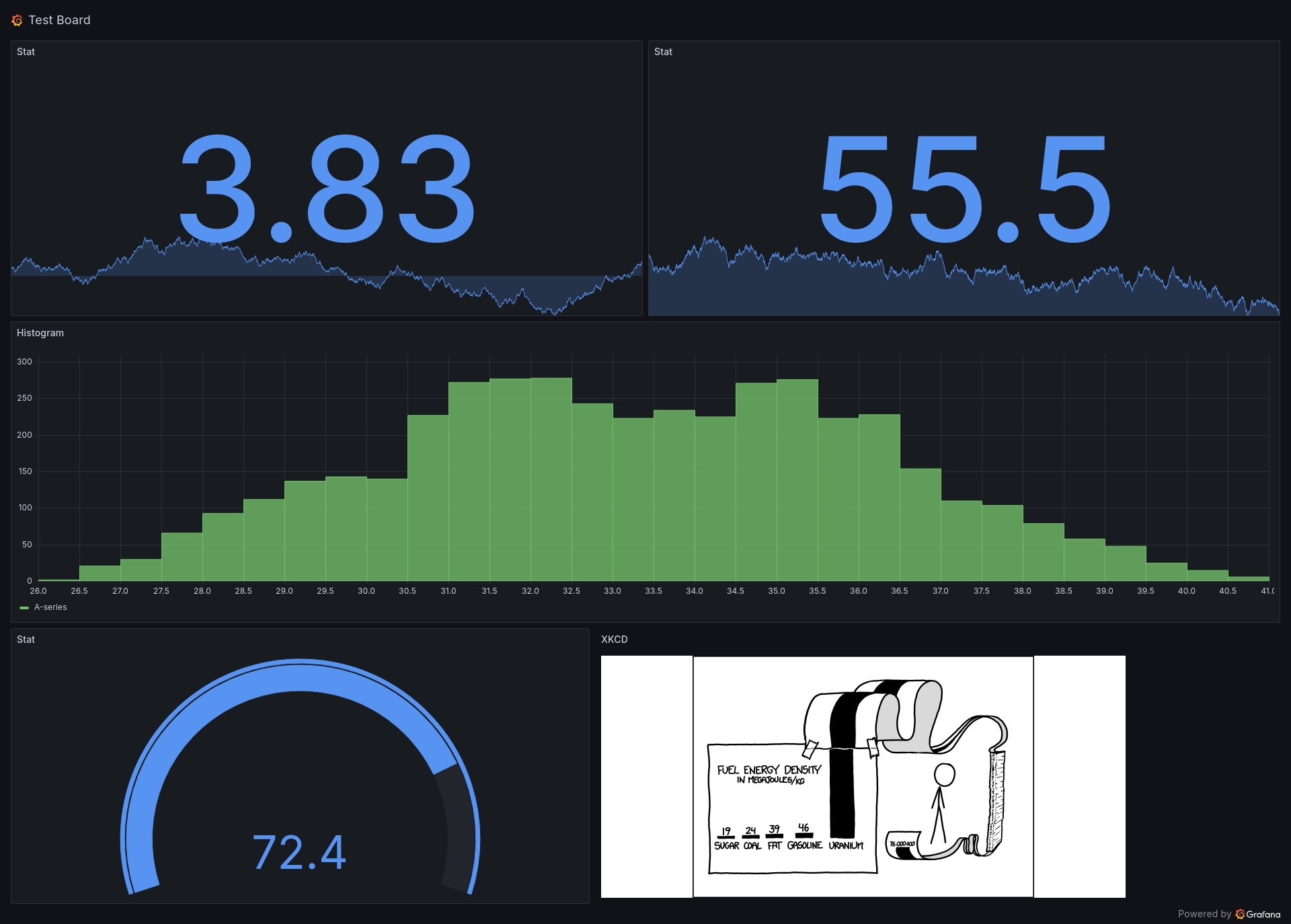Screen dimensions: 1291x924
Task: Open the title menu of the gauge Stat panel
Action: click(x=26, y=640)
